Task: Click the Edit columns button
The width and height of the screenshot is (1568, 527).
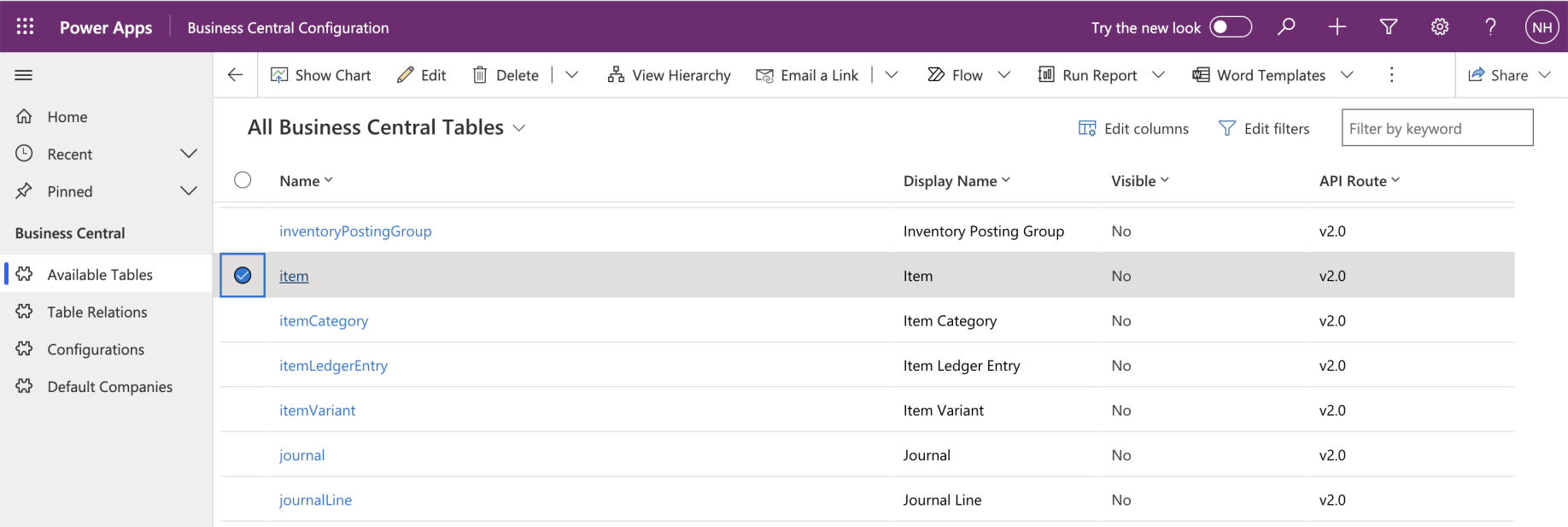Action: click(1133, 128)
